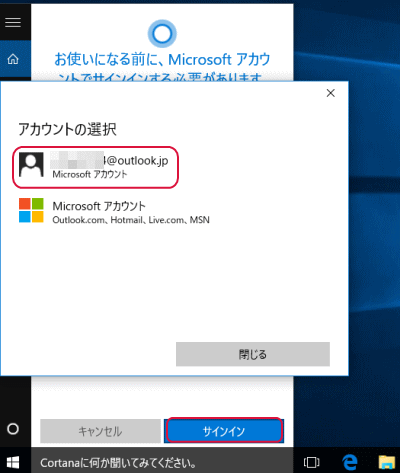Click the お使いになる前に、Microsoft アカウント message text
Viewport: 400px width, 473px height.
click(x=162, y=67)
